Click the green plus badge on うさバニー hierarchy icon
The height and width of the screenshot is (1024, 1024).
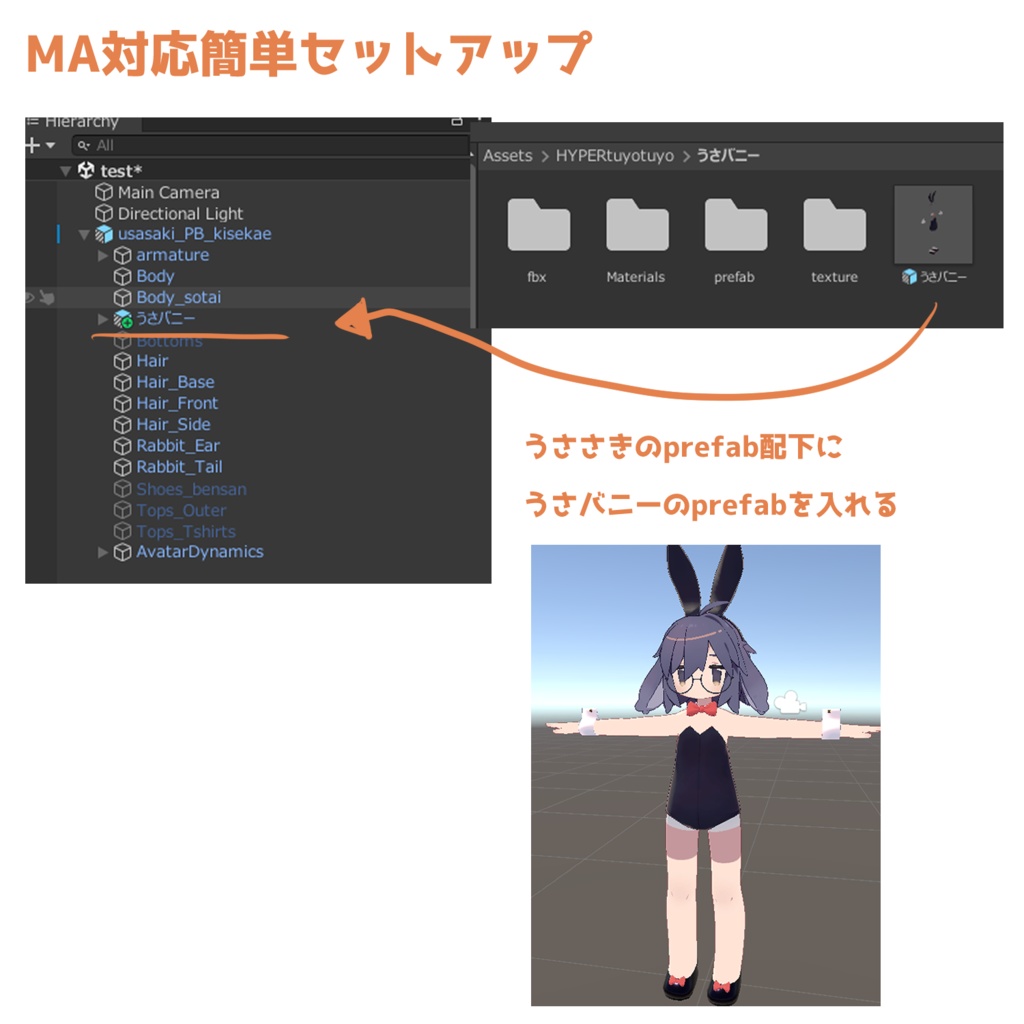[127, 325]
